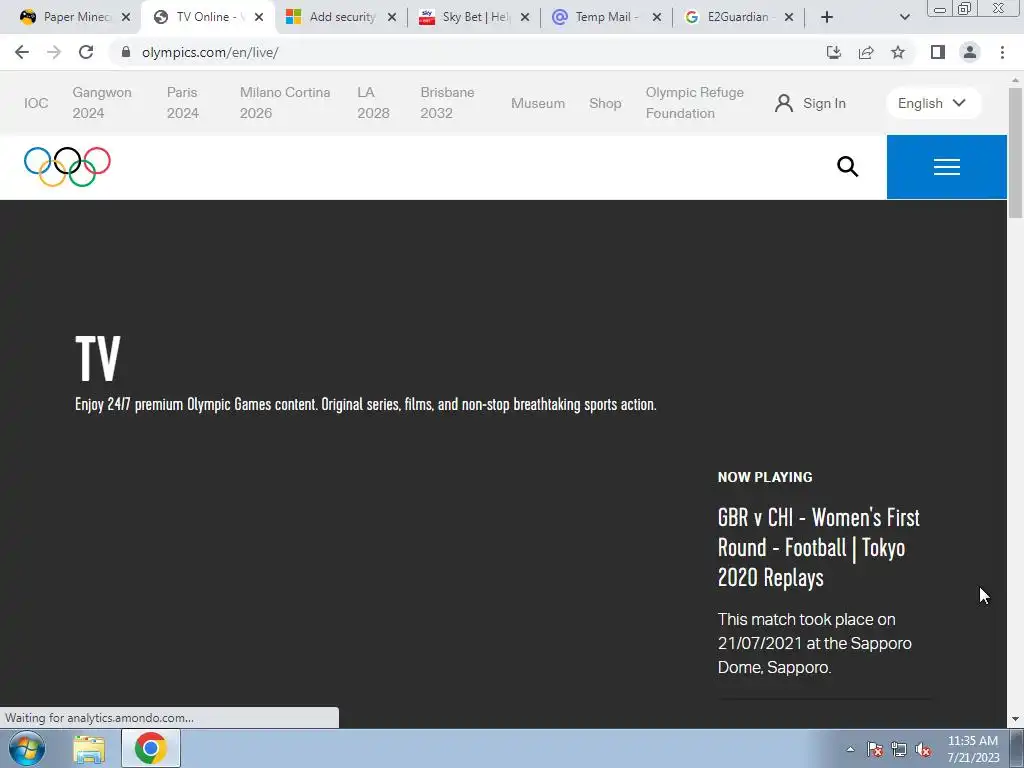Click the Sign In text
1024x768 pixels.
tap(824, 103)
